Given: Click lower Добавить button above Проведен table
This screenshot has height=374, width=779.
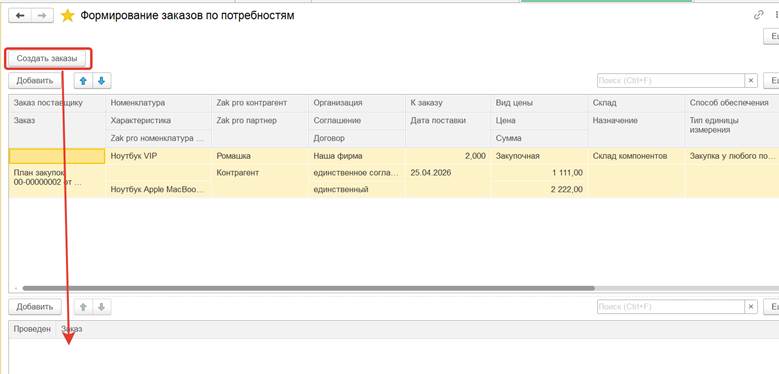Looking at the screenshot, I should tap(35, 307).
